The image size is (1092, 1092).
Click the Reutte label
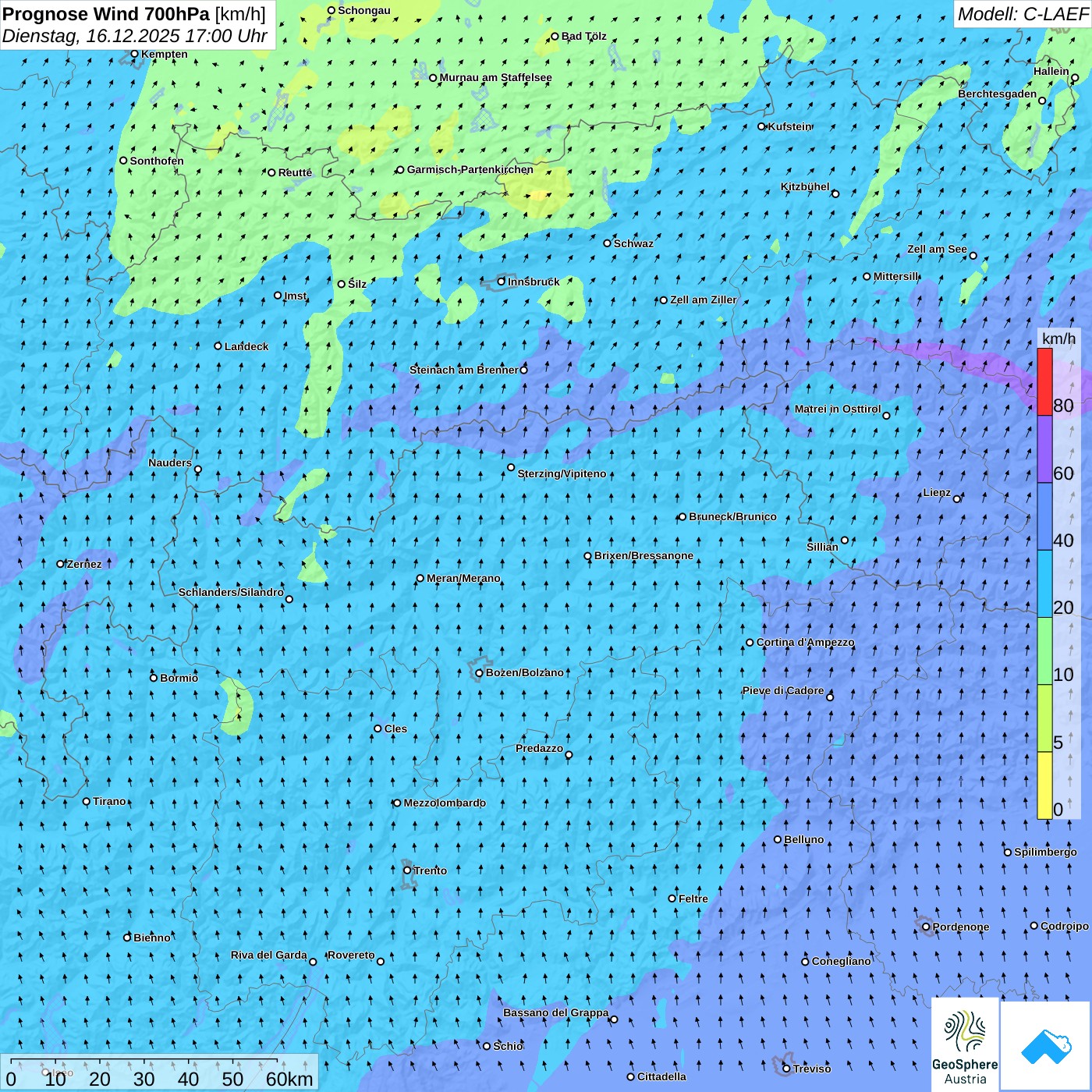click(x=295, y=172)
